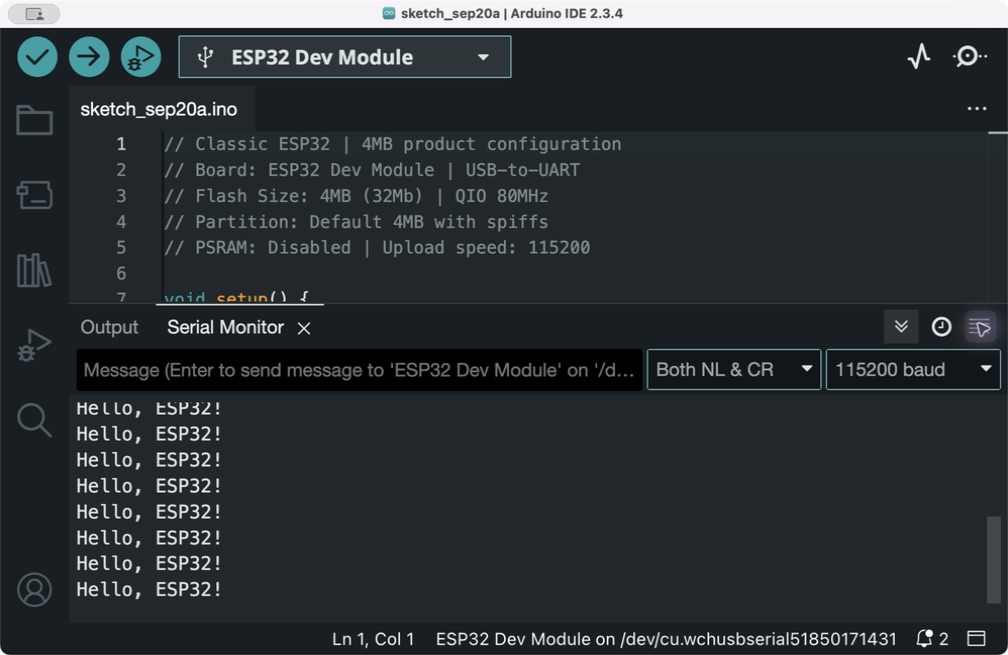Image resolution: width=1008 pixels, height=655 pixels.
Task: Select the Serial Monitor tab
Action: pos(225,327)
